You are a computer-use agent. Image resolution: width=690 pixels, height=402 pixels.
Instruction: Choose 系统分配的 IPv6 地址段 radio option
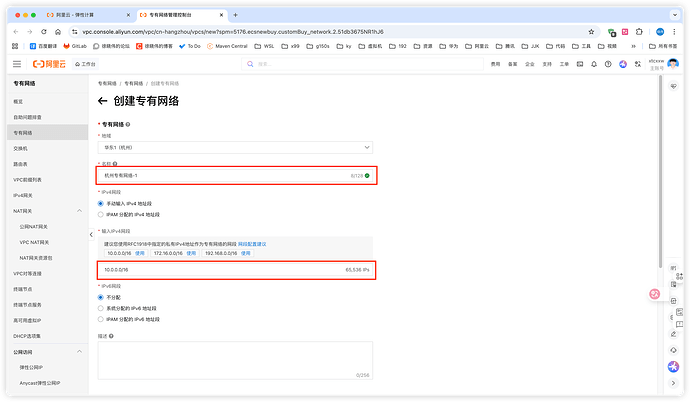(x=100, y=308)
